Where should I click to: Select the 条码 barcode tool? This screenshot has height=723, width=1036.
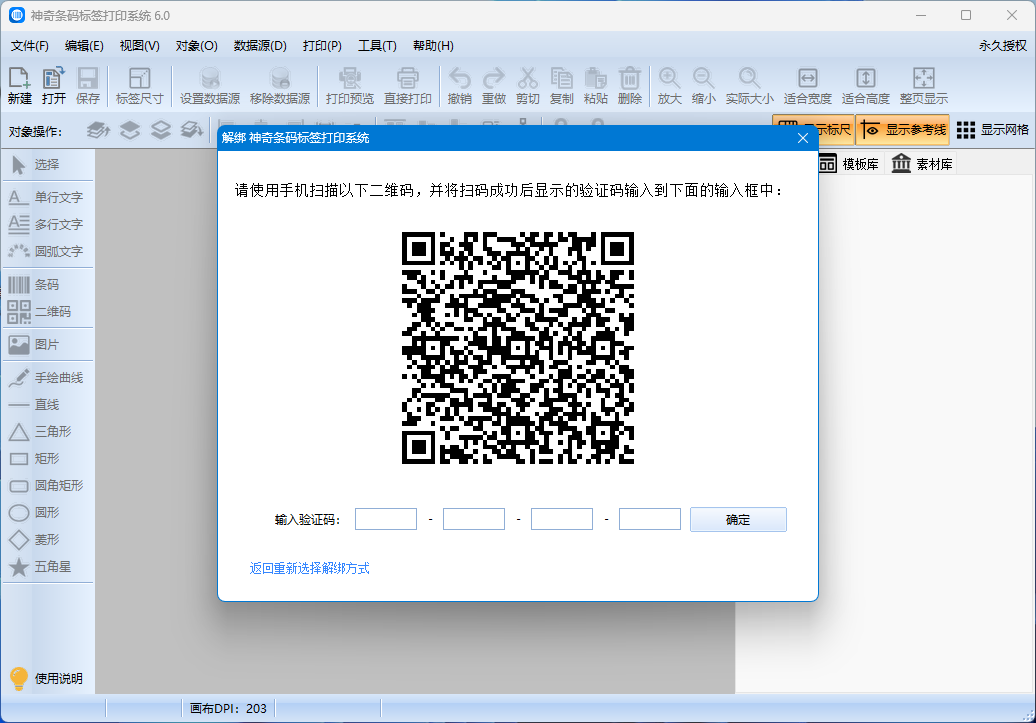[48, 285]
